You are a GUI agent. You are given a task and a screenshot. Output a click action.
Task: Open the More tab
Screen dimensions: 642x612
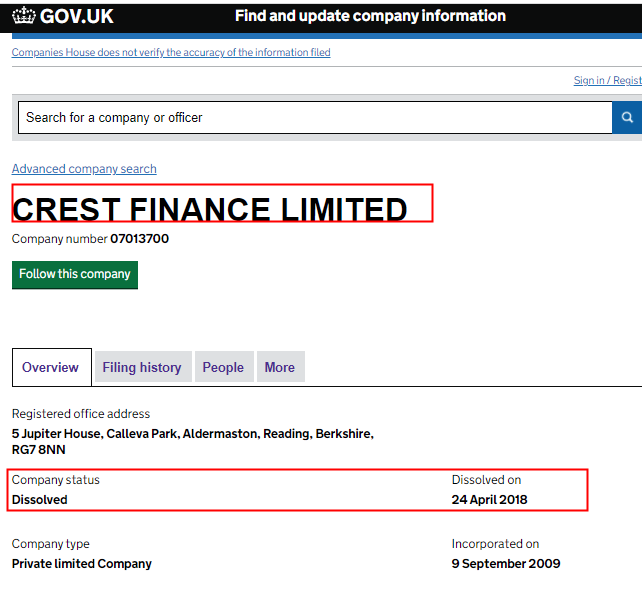280,367
